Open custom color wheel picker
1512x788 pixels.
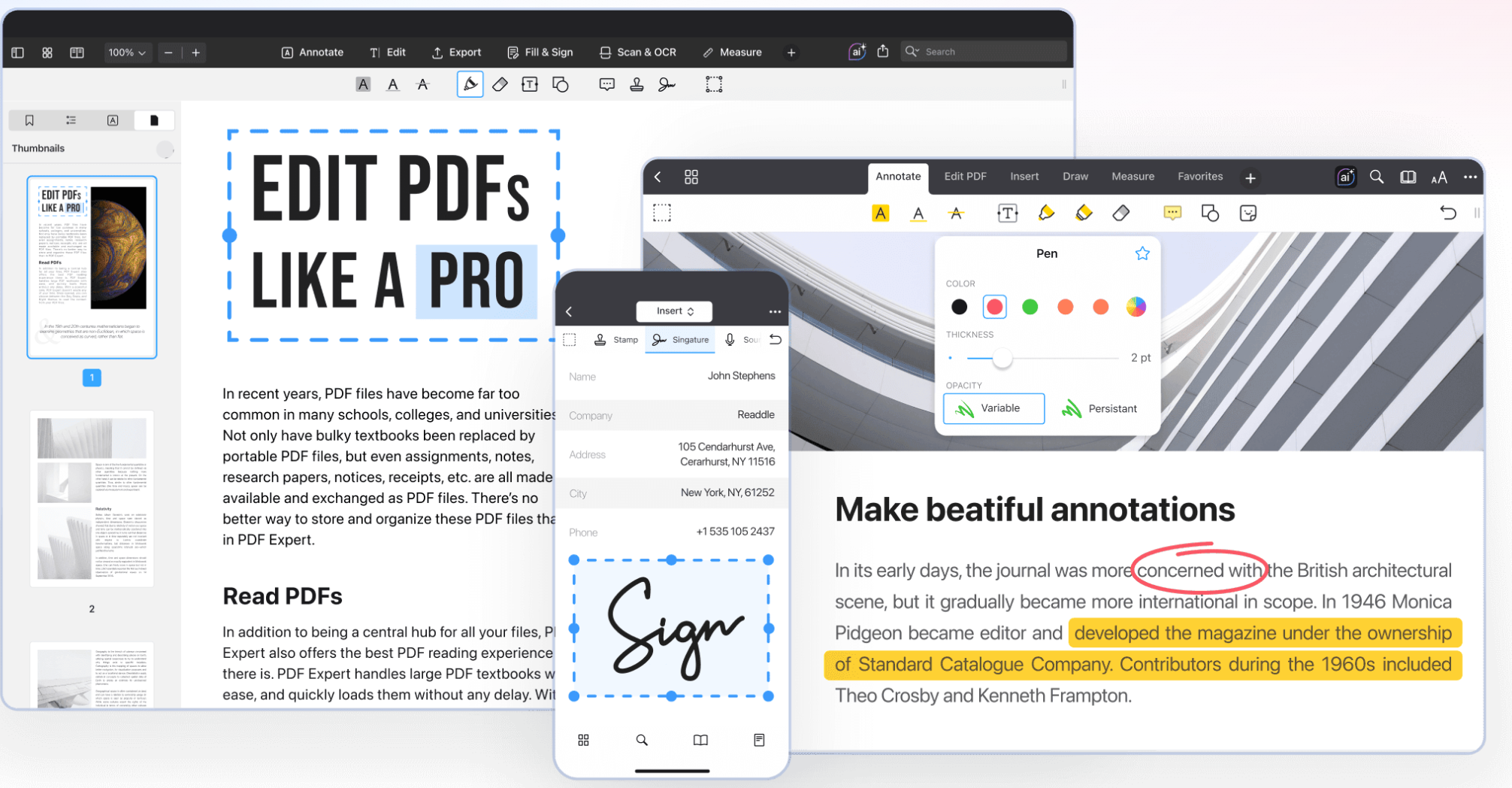(x=1136, y=307)
